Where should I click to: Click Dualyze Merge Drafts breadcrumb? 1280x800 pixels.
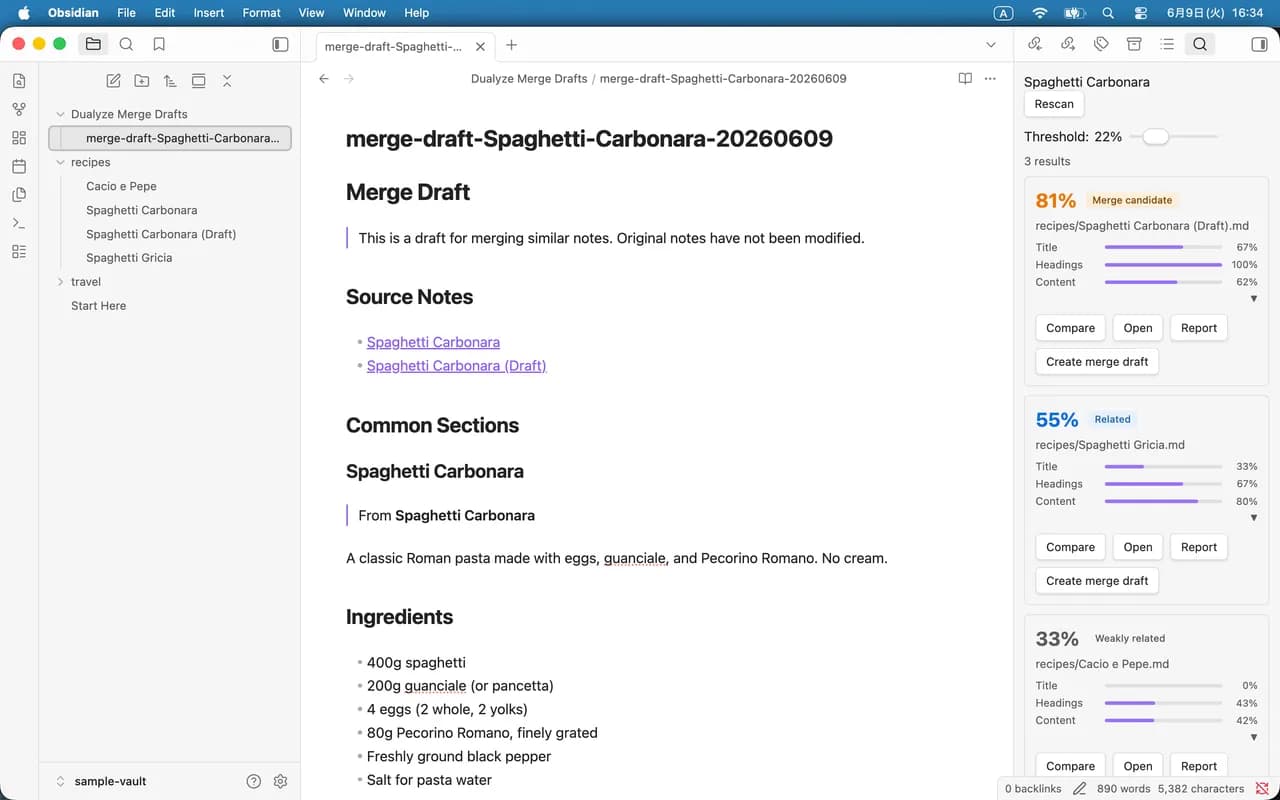[529, 78]
